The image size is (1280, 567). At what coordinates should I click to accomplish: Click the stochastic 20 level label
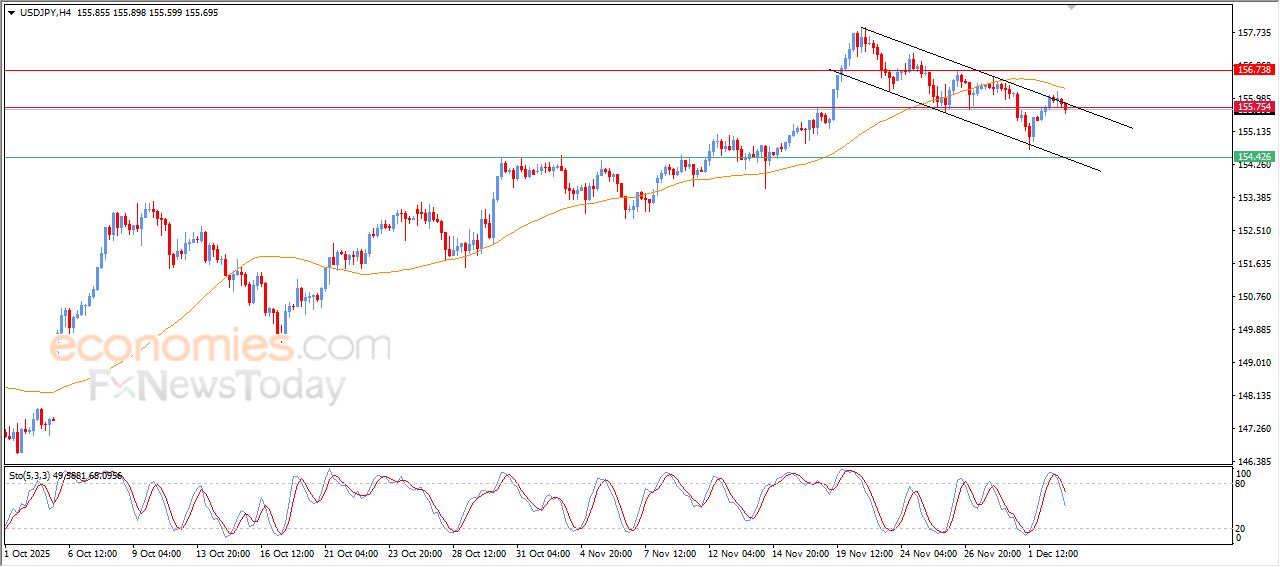click(x=1243, y=527)
